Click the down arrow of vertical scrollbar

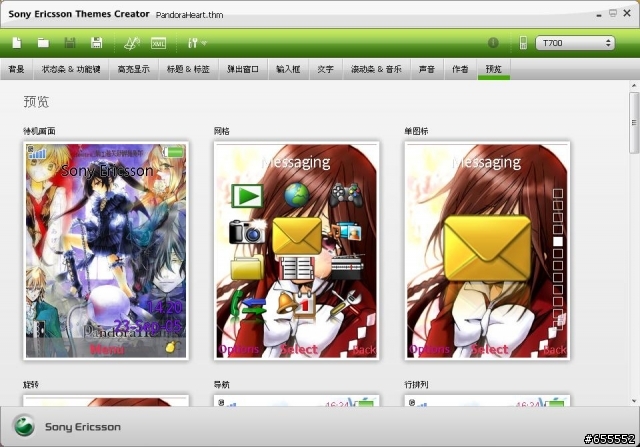pyautogui.click(x=634, y=401)
